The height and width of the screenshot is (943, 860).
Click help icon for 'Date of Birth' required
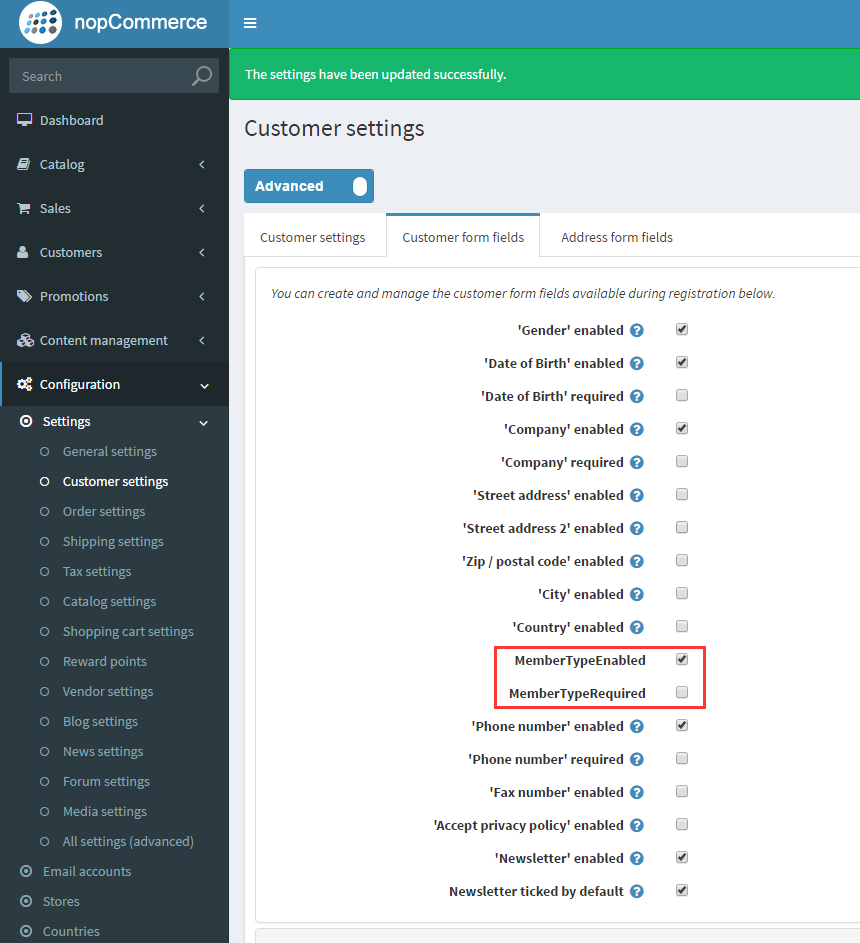tap(637, 396)
